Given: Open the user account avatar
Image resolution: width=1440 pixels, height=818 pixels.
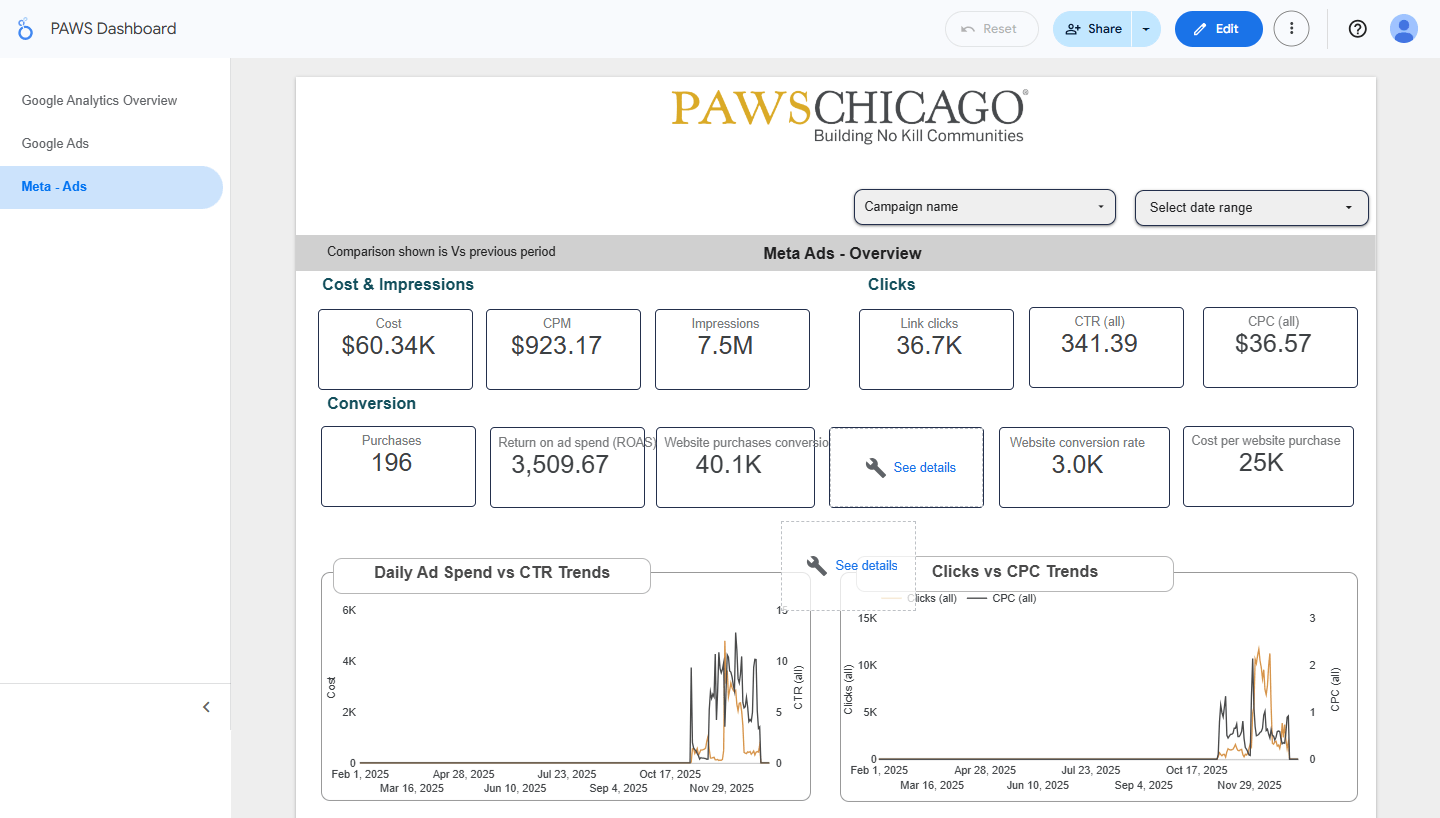Looking at the screenshot, I should 1404,29.
